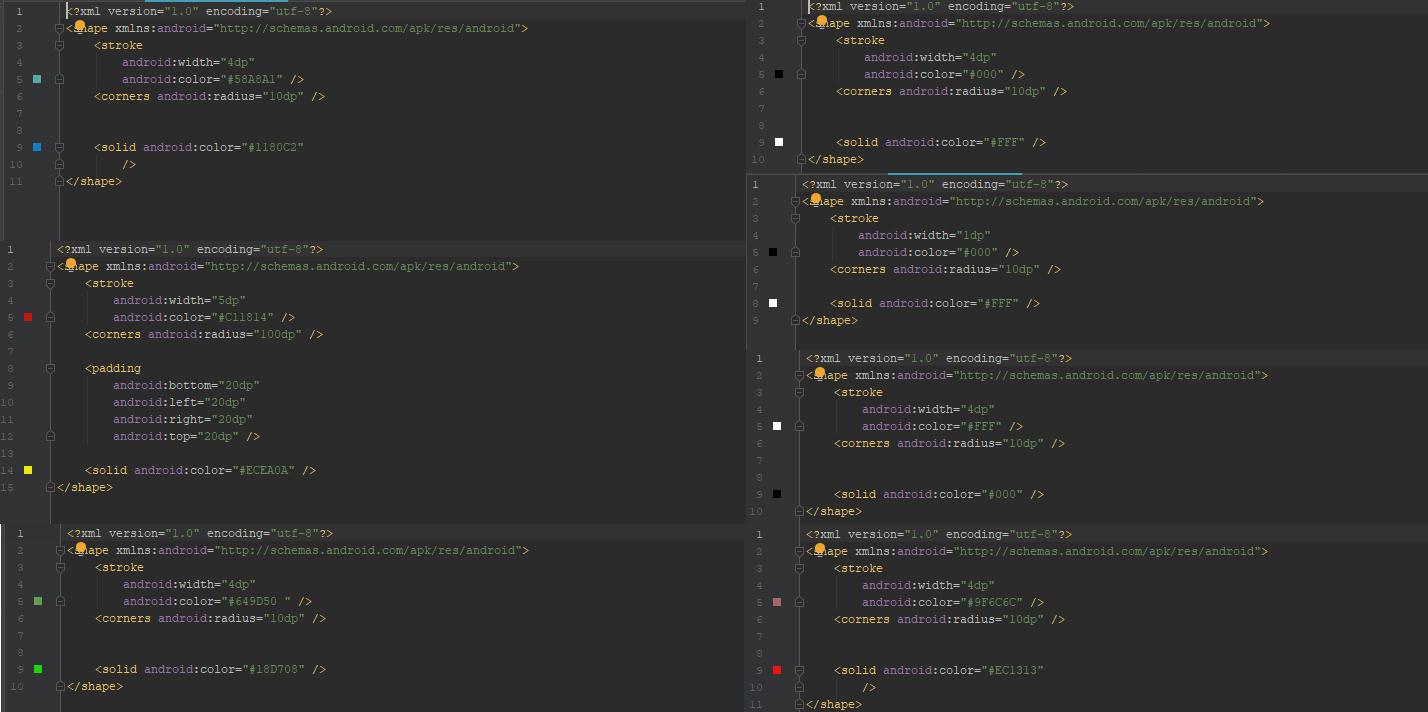Image resolution: width=1428 pixels, height=712 pixels.
Task: Click line number 15 in the padding file gutter
Action: (x=9, y=487)
